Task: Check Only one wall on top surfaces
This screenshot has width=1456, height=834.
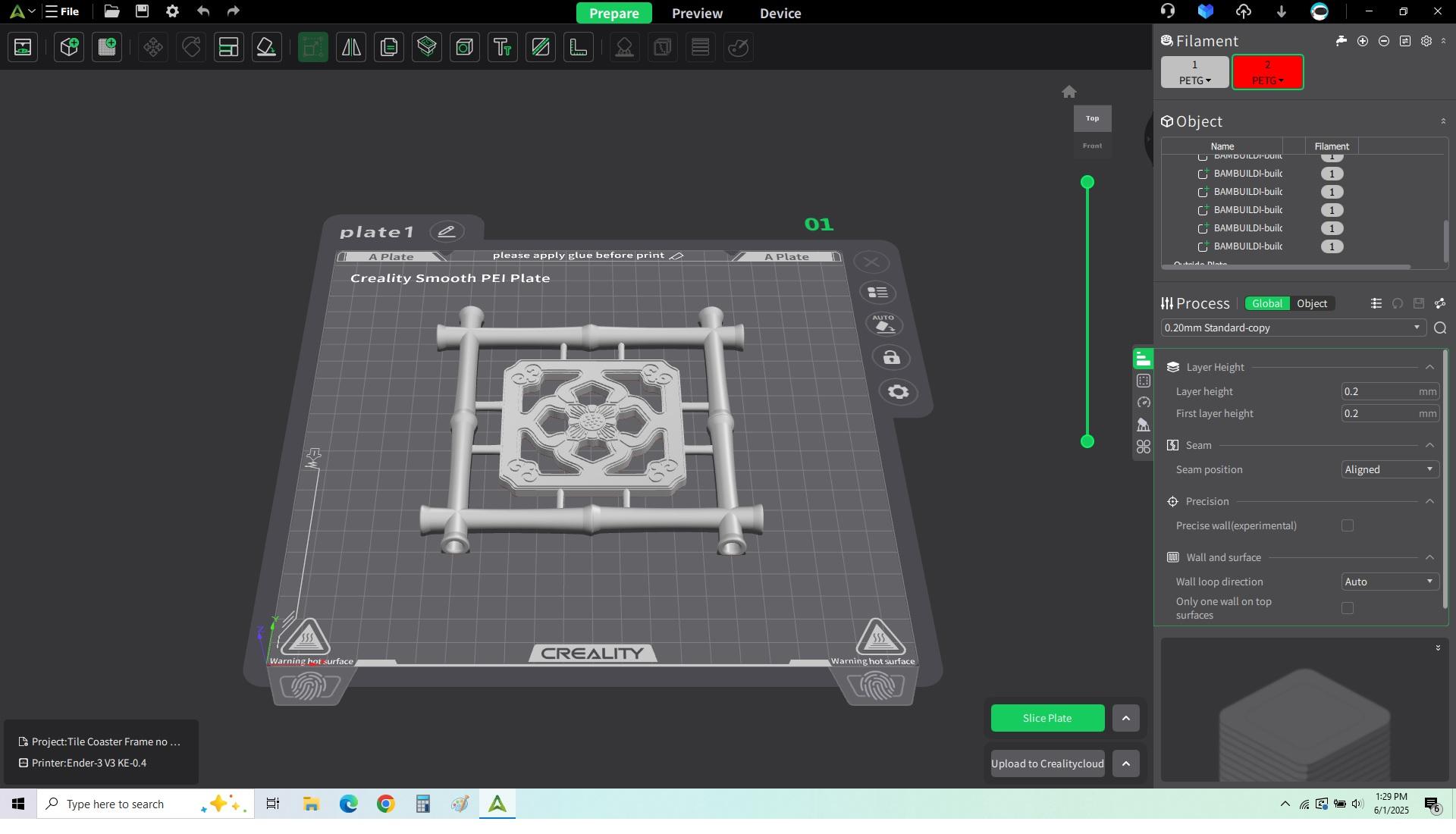Action: 1347,608
